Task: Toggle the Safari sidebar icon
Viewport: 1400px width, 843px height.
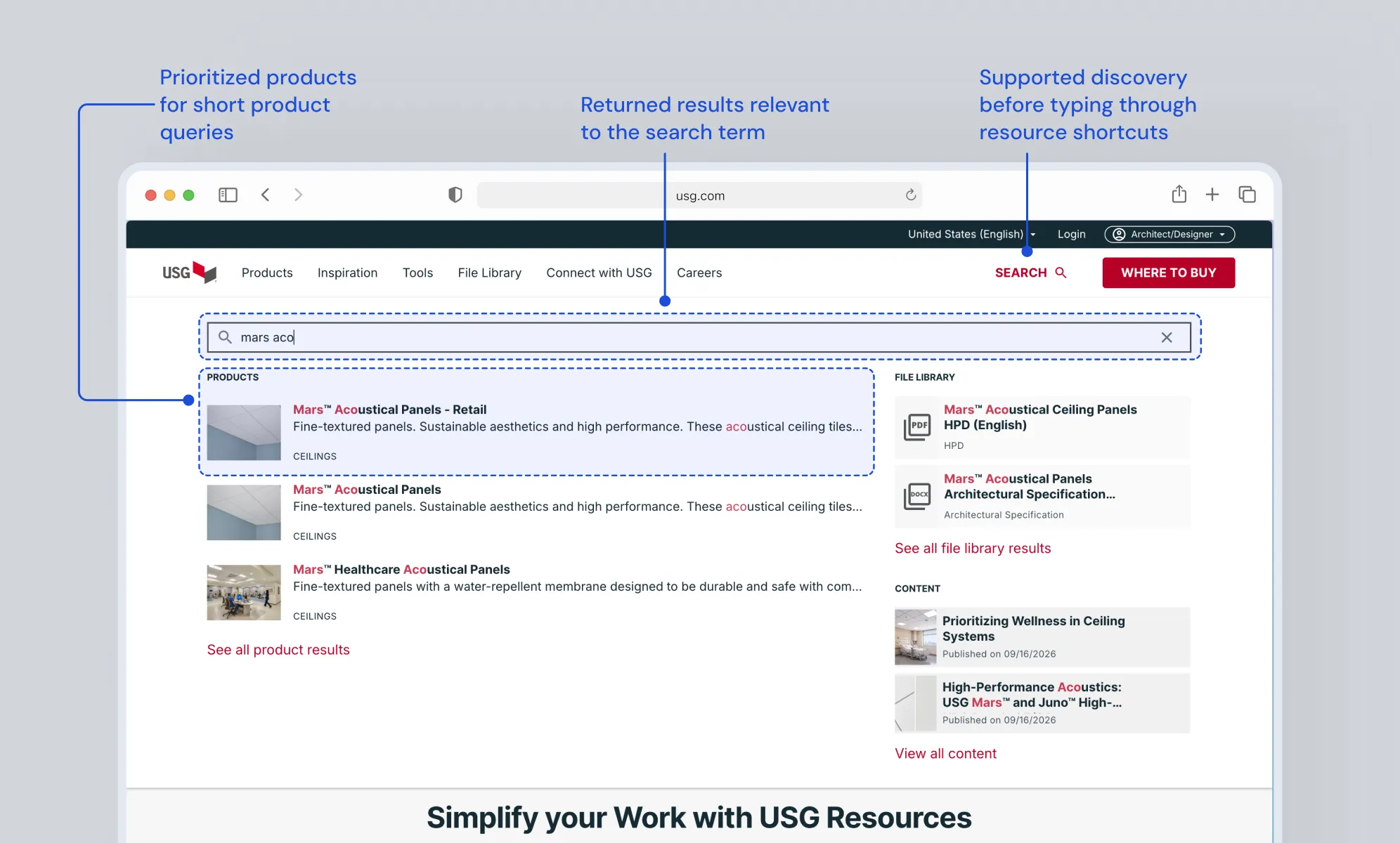Action: tap(228, 195)
